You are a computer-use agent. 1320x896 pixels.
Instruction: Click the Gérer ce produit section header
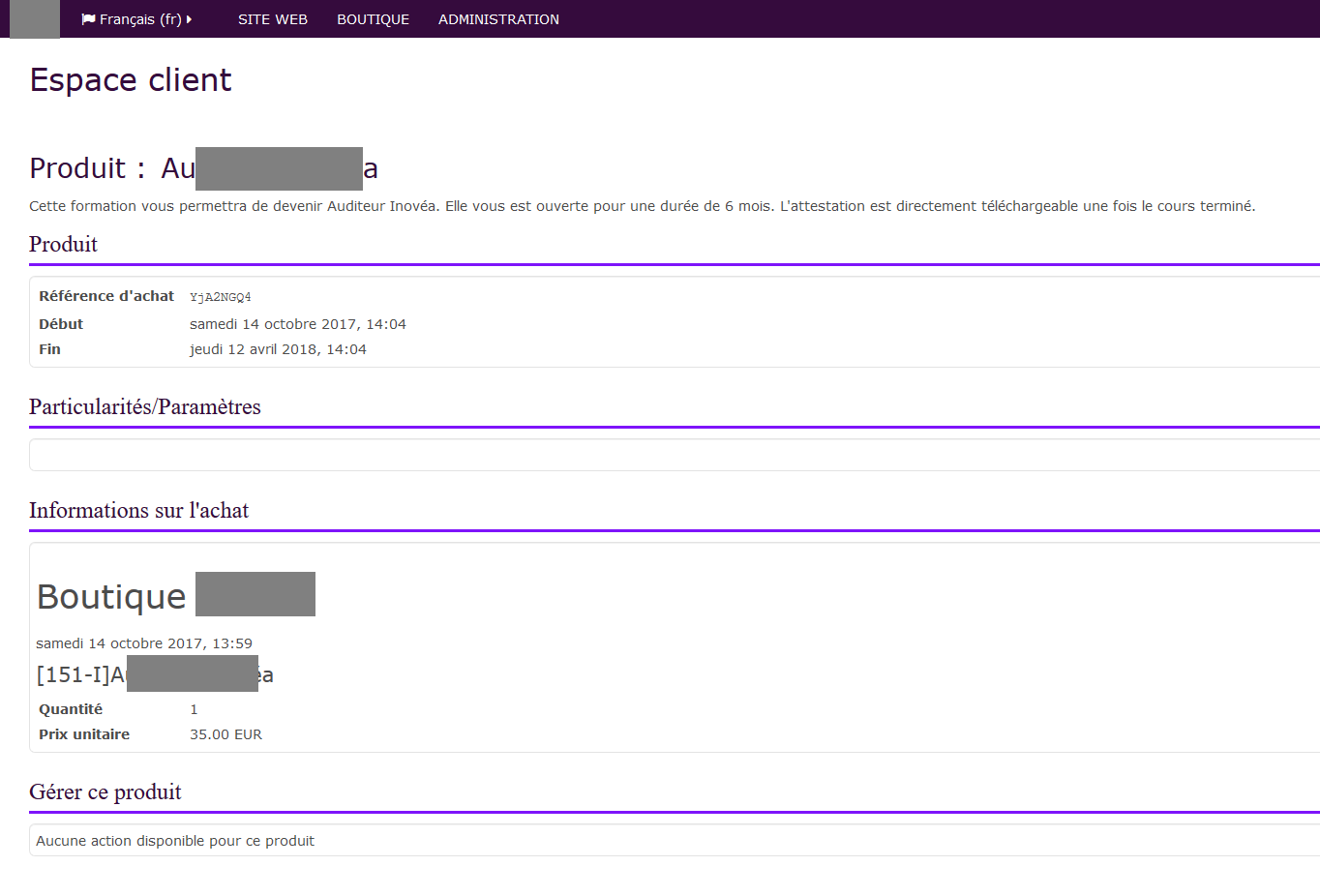(x=105, y=792)
